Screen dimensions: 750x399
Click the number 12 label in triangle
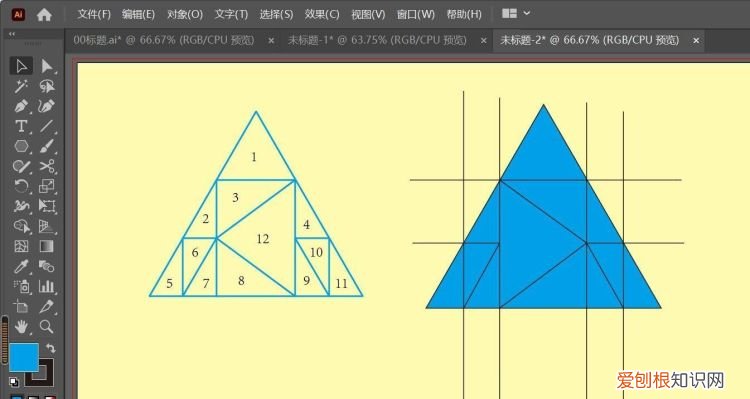[x=263, y=239]
